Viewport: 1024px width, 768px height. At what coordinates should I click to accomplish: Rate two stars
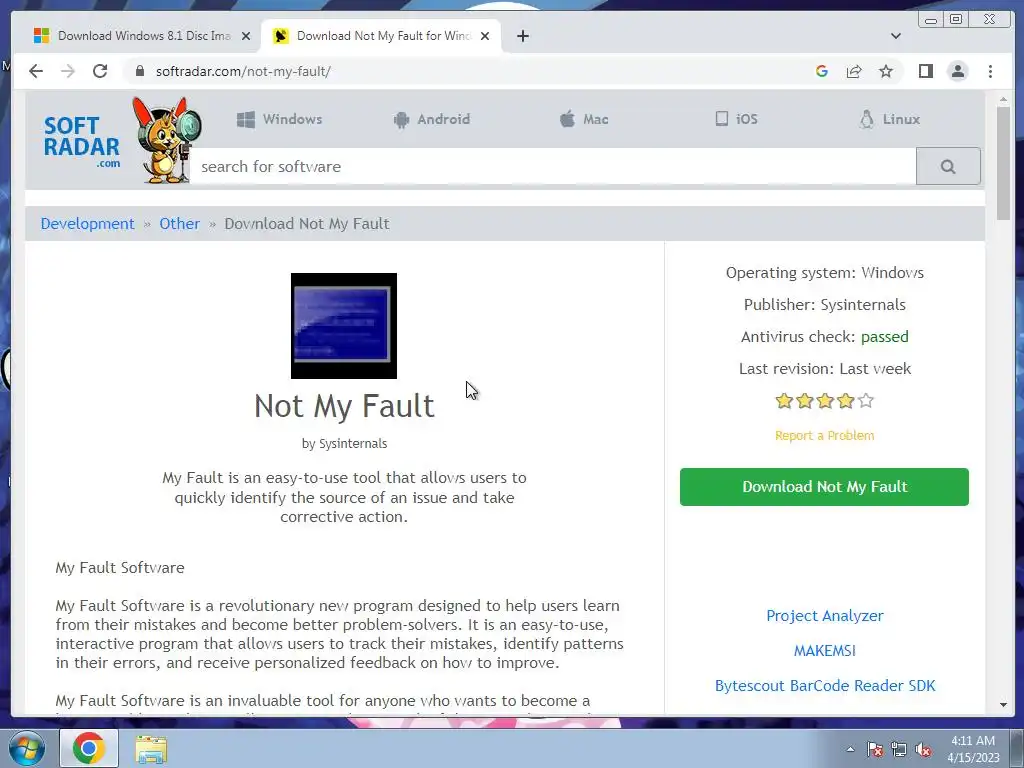coord(805,400)
